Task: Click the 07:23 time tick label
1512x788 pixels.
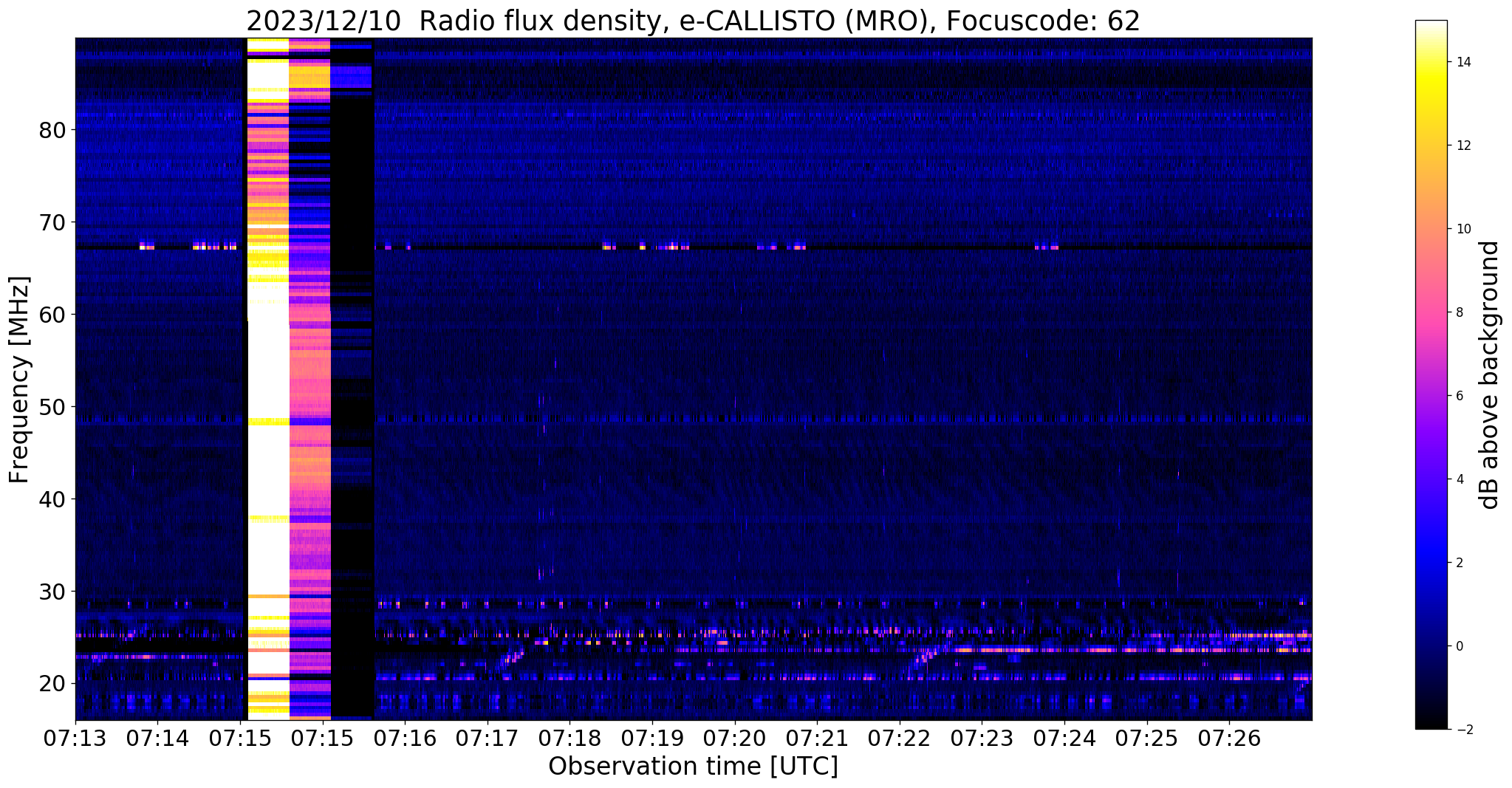Action: (x=982, y=739)
